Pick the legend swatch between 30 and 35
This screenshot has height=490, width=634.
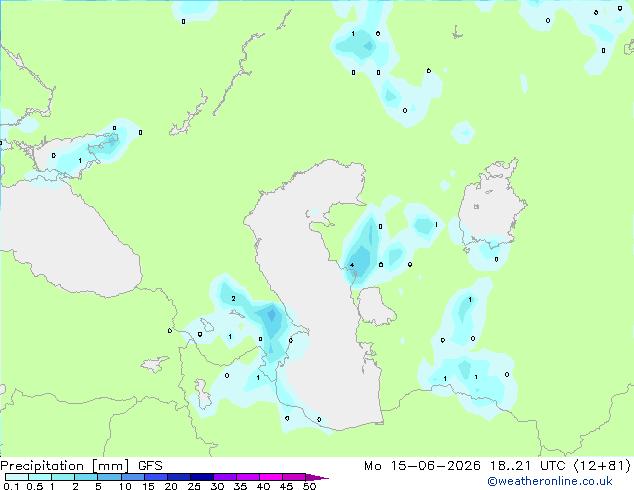224,477
